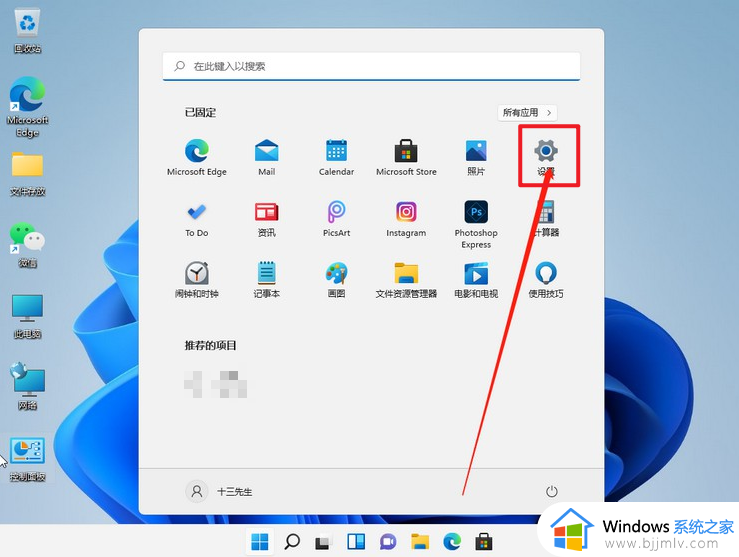Open the 资讯 news app
The width and height of the screenshot is (739, 557).
click(x=266, y=219)
